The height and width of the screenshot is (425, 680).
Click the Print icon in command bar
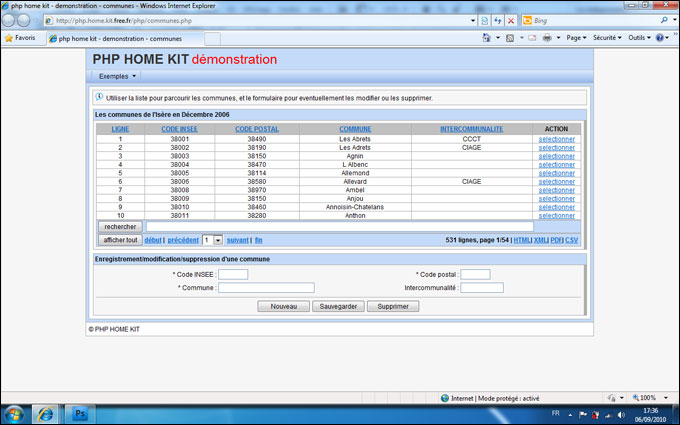[x=547, y=38]
